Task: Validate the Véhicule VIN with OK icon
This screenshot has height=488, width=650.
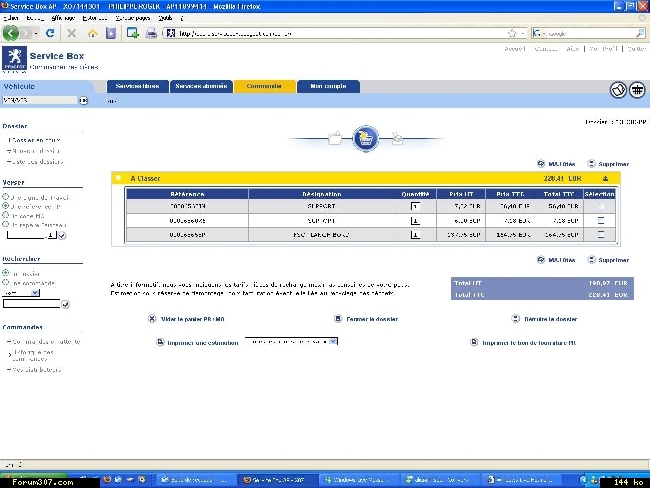Action: 83,100
